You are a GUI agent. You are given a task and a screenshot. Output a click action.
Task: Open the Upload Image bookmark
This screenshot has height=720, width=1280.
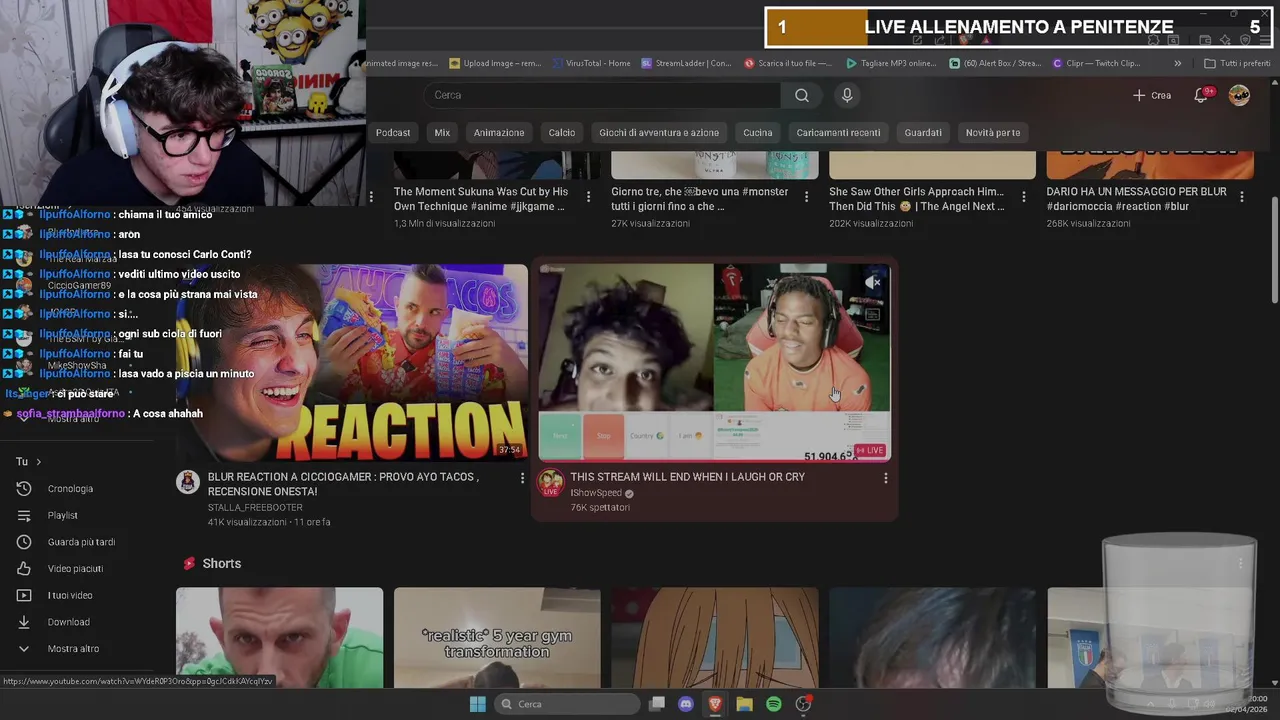[495, 63]
